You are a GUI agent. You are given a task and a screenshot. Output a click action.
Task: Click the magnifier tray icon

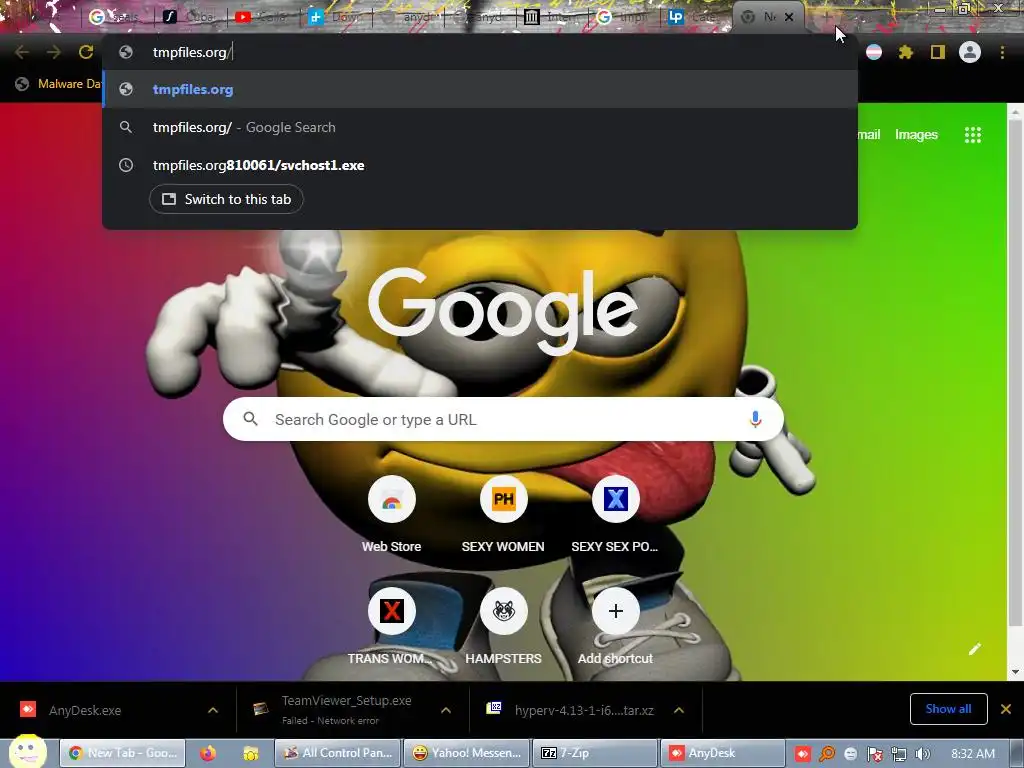pos(827,754)
